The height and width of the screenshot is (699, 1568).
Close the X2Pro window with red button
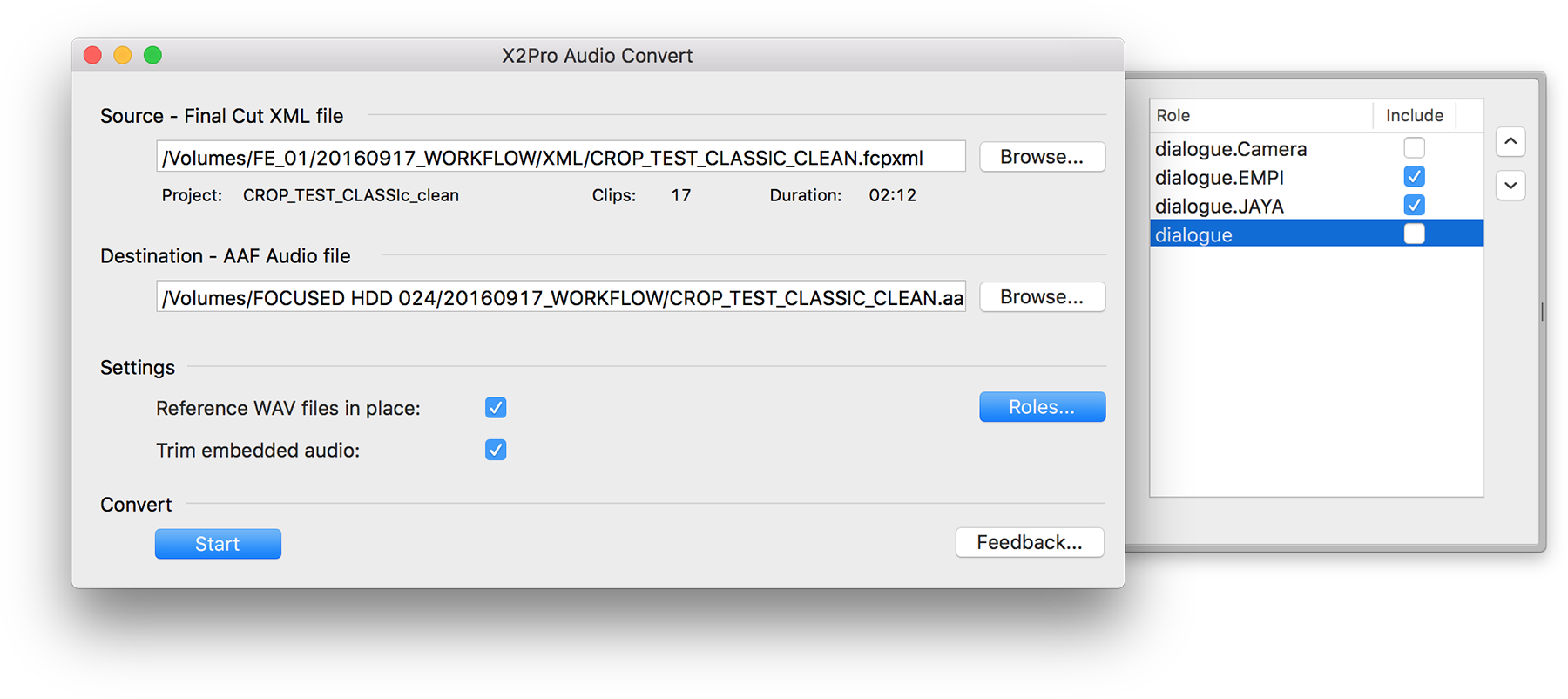tap(93, 55)
